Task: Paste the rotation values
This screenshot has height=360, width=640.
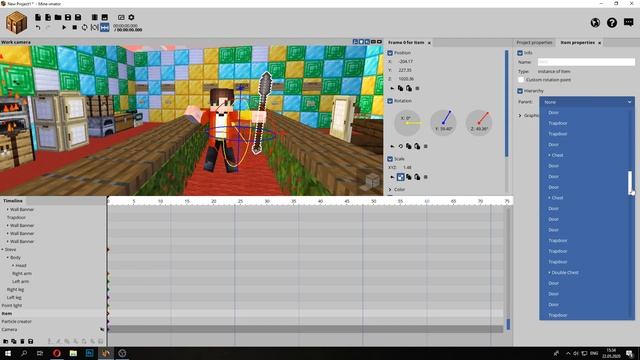Action: point(417,146)
